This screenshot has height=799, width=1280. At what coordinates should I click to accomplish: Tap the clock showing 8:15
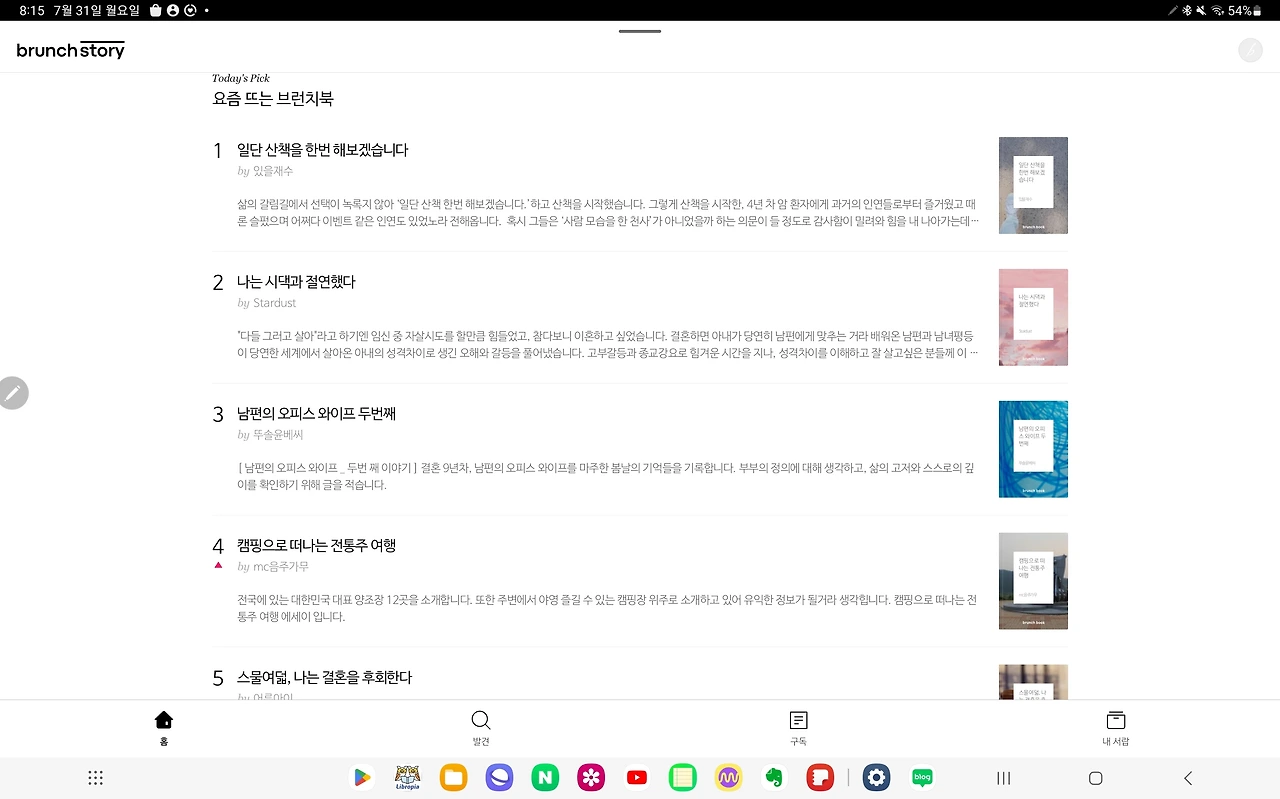[x=32, y=10]
